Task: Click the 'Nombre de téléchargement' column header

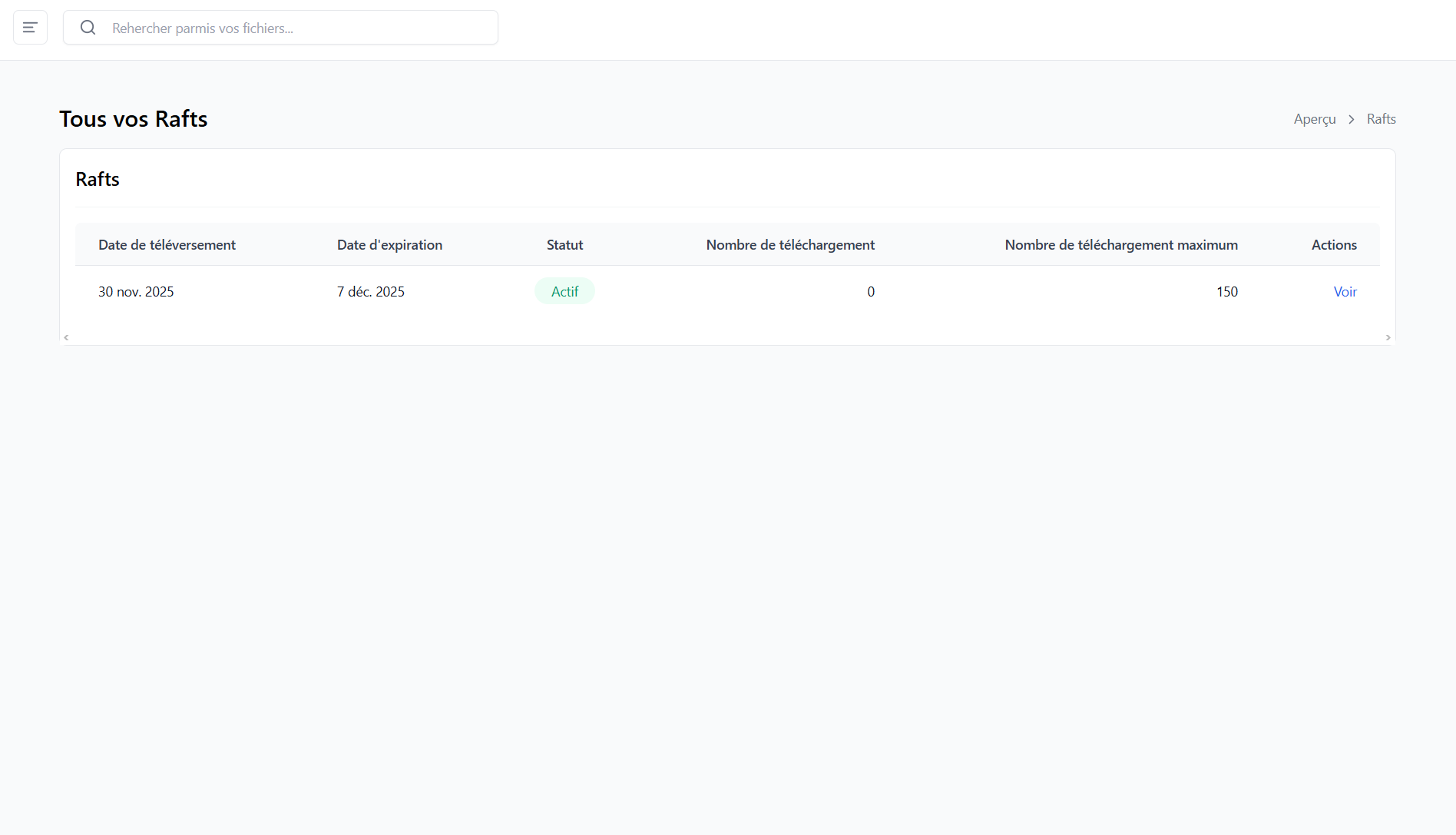Action: 789,245
